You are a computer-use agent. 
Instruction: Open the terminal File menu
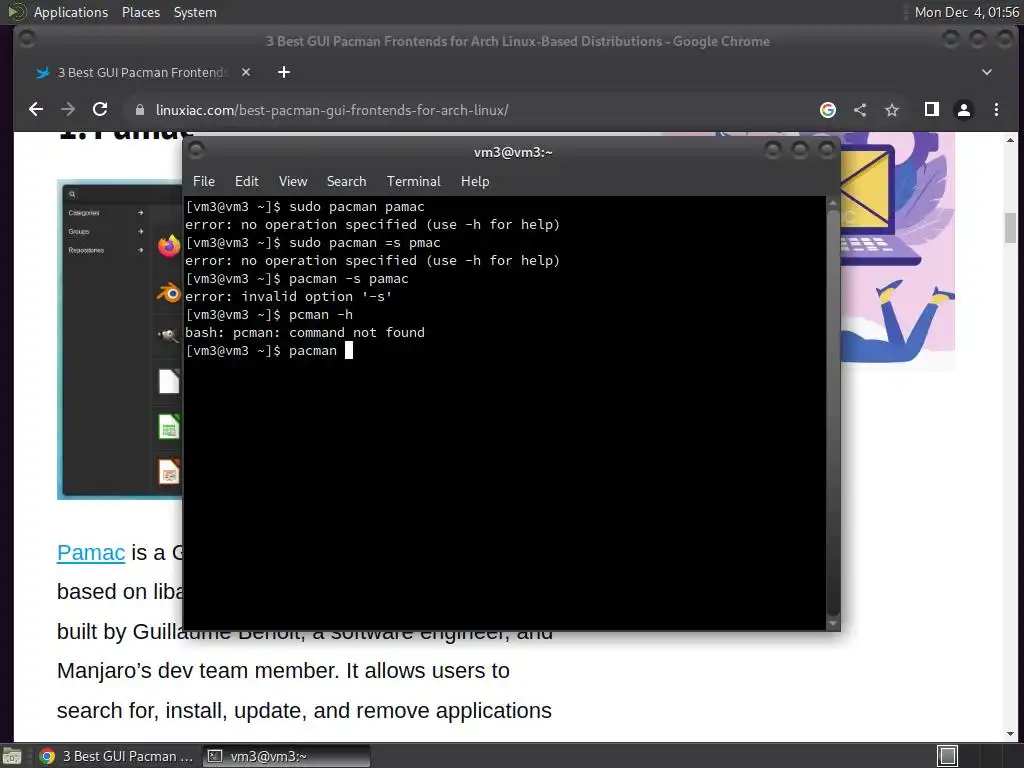tap(204, 182)
